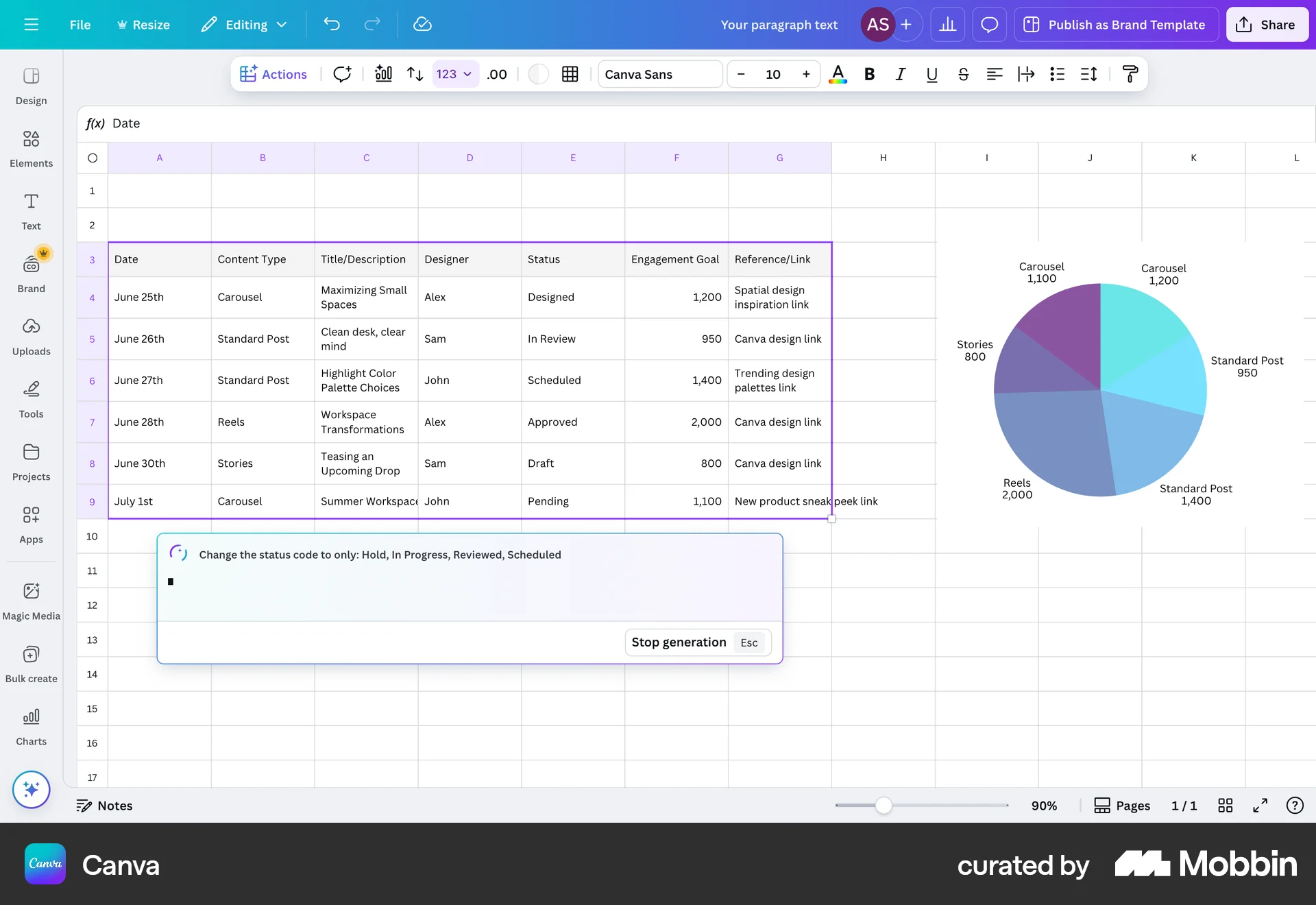Click Publish as Brand Template
Screen dimensions: 1316x905
1114,24
